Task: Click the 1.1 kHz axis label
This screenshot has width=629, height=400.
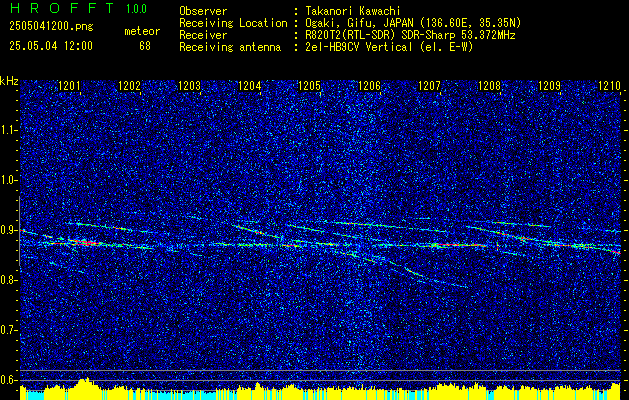Action: coord(9,130)
